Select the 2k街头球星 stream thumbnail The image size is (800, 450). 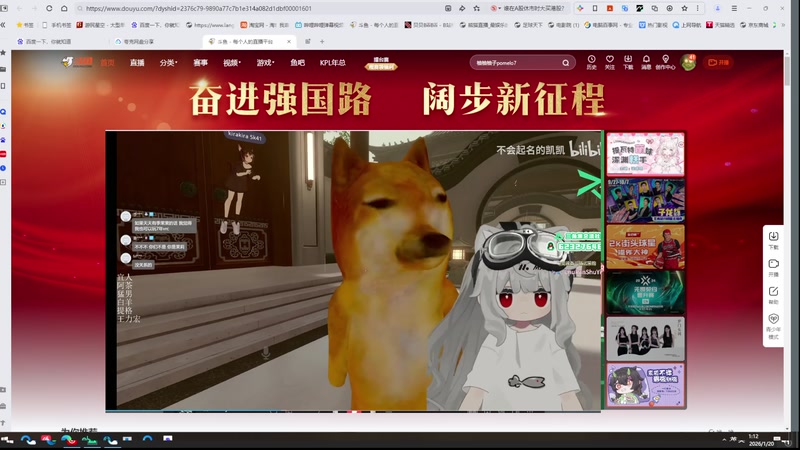coord(645,247)
